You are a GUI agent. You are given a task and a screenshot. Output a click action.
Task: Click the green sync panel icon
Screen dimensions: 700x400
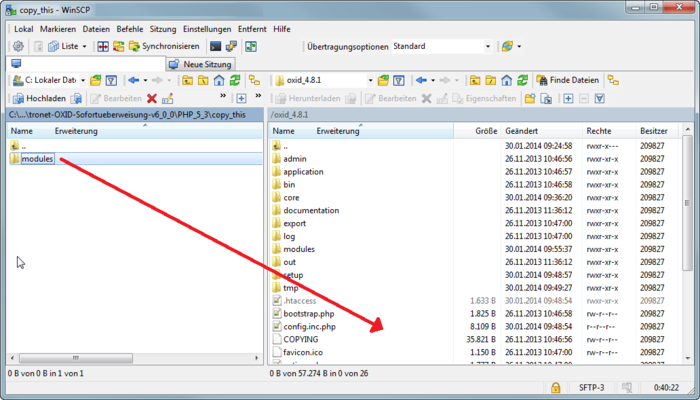coord(251,46)
